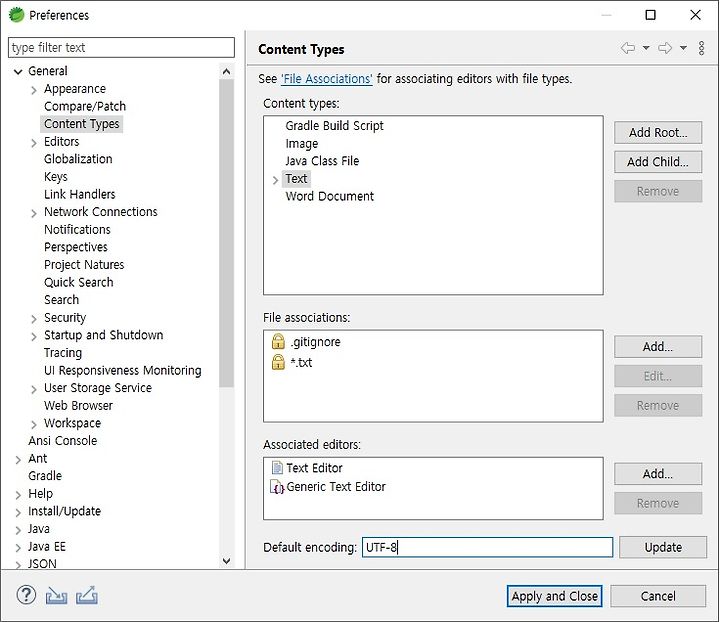Select Keys in the tree
Viewport: 720px width, 622px height.
pos(56,176)
